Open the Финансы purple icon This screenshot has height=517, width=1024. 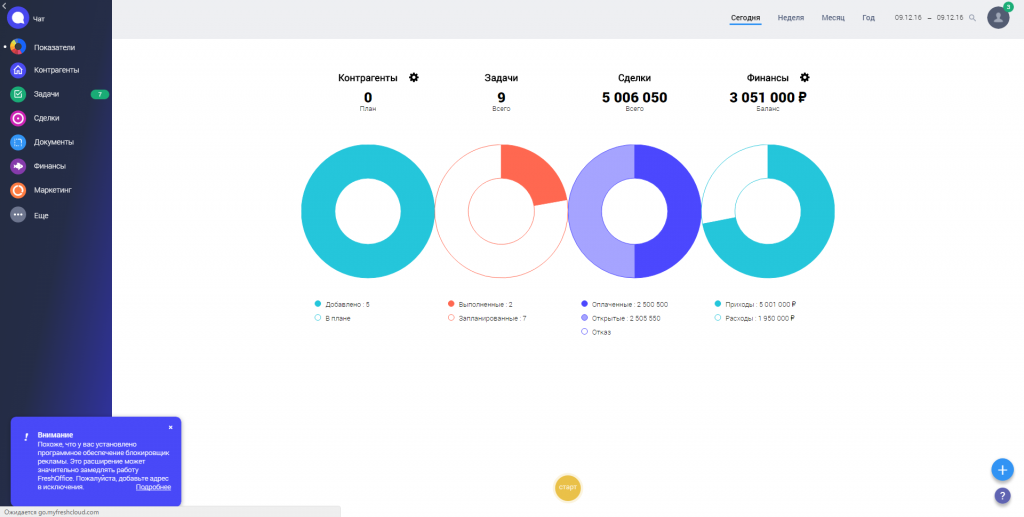[18, 166]
